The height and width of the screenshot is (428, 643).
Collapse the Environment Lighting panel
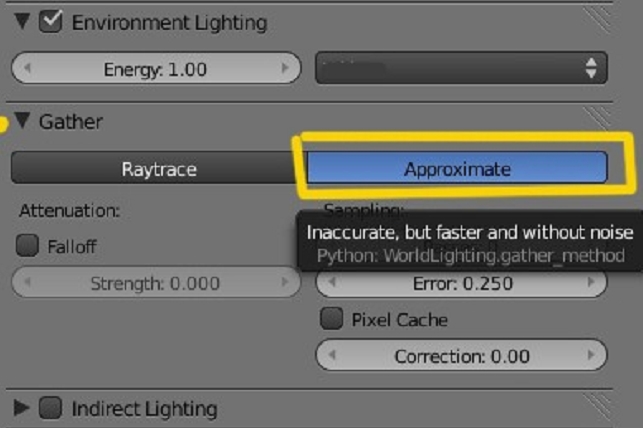(22, 21)
